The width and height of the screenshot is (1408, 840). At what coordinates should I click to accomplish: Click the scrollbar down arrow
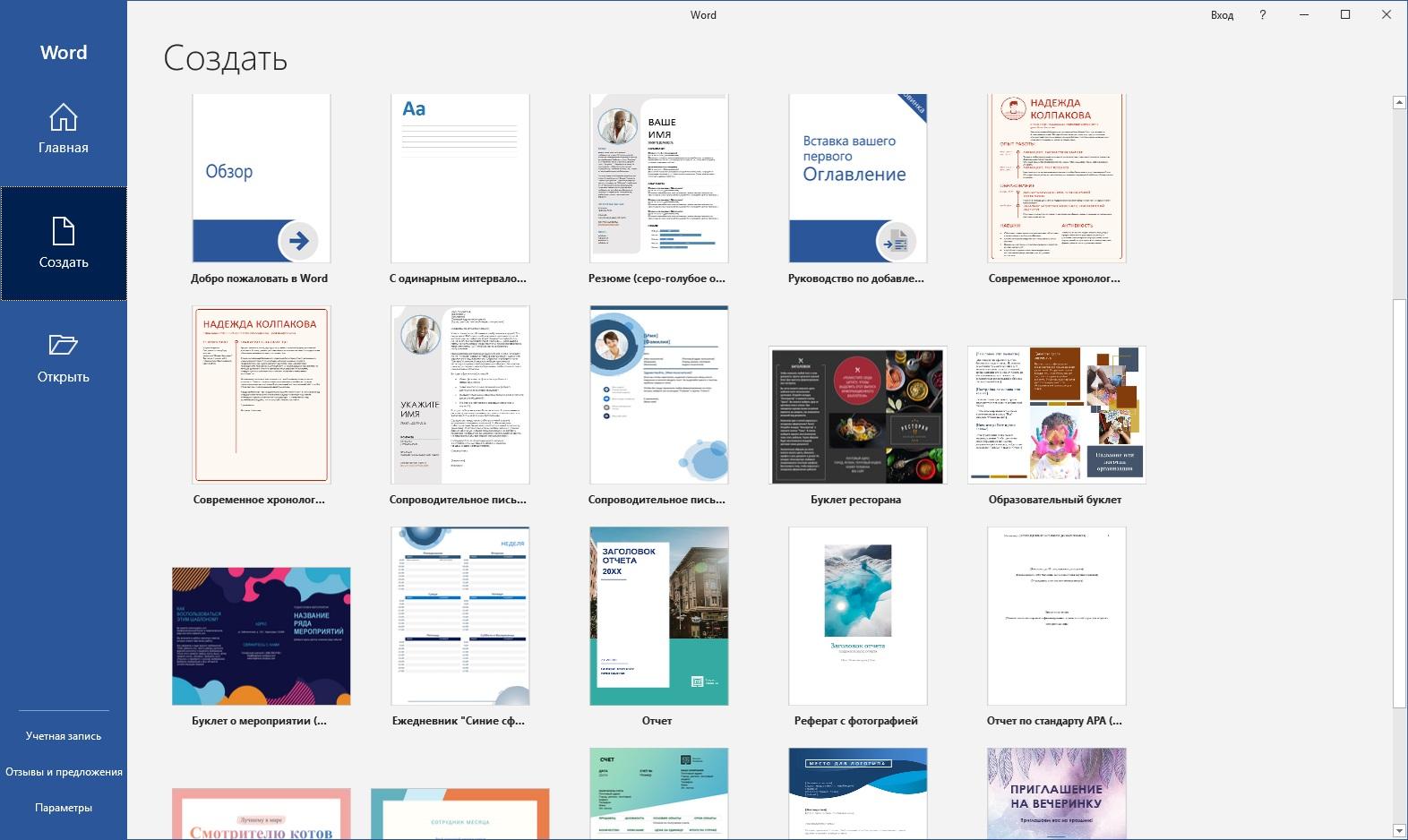coord(1400,831)
